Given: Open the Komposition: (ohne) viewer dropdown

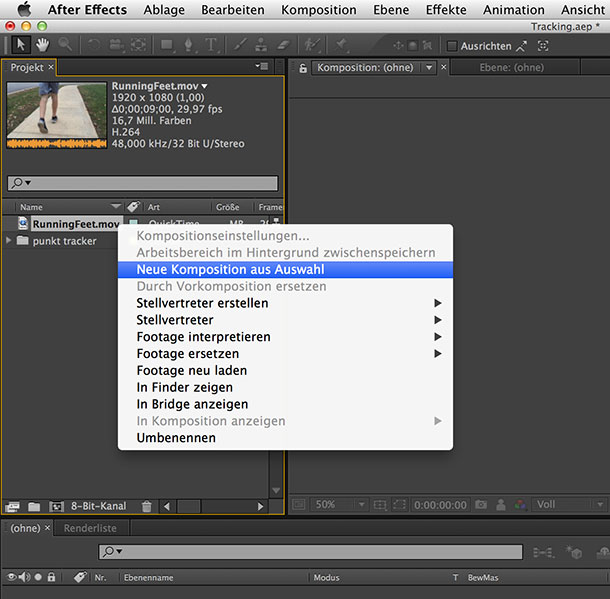Looking at the screenshot, I should point(429,68).
